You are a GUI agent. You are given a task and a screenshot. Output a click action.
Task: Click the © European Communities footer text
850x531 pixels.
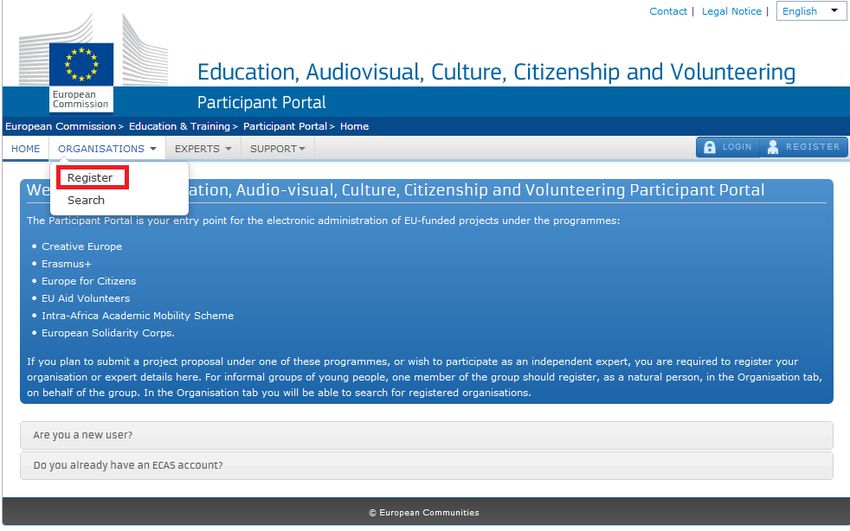point(424,513)
